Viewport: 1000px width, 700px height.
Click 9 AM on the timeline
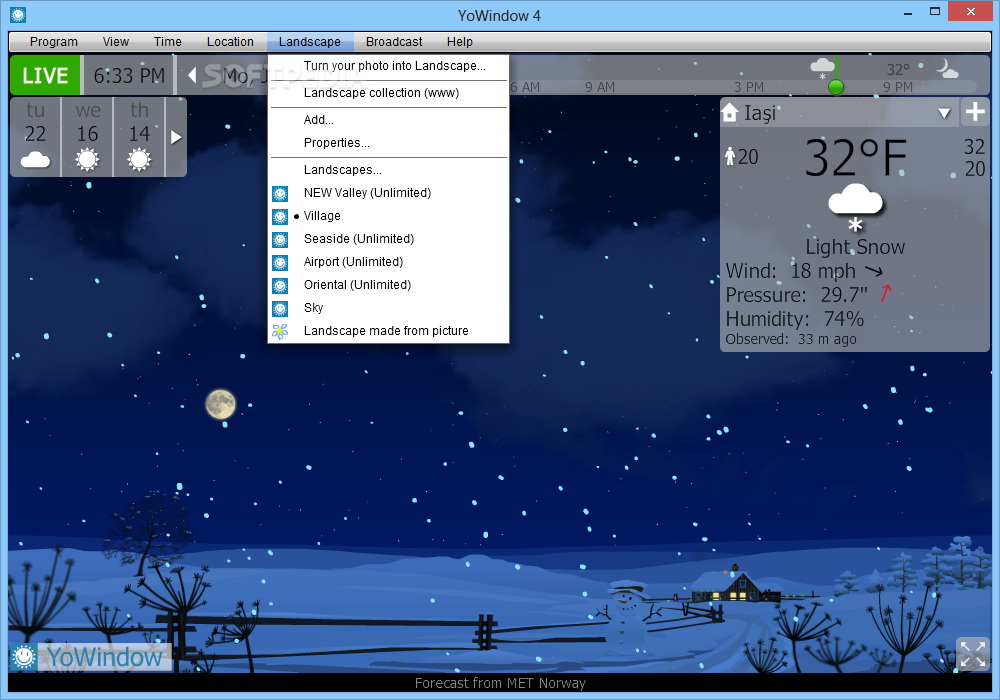[599, 87]
